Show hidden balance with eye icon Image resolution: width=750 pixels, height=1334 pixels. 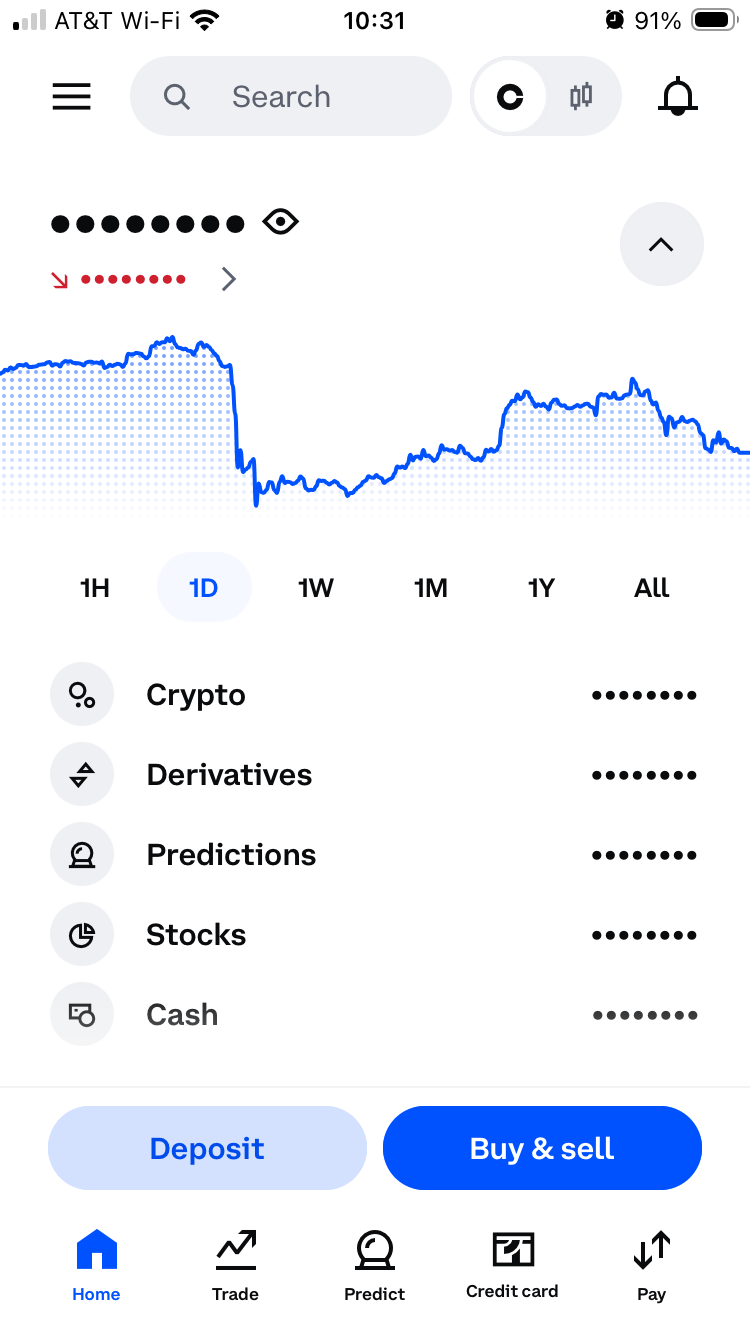click(281, 222)
